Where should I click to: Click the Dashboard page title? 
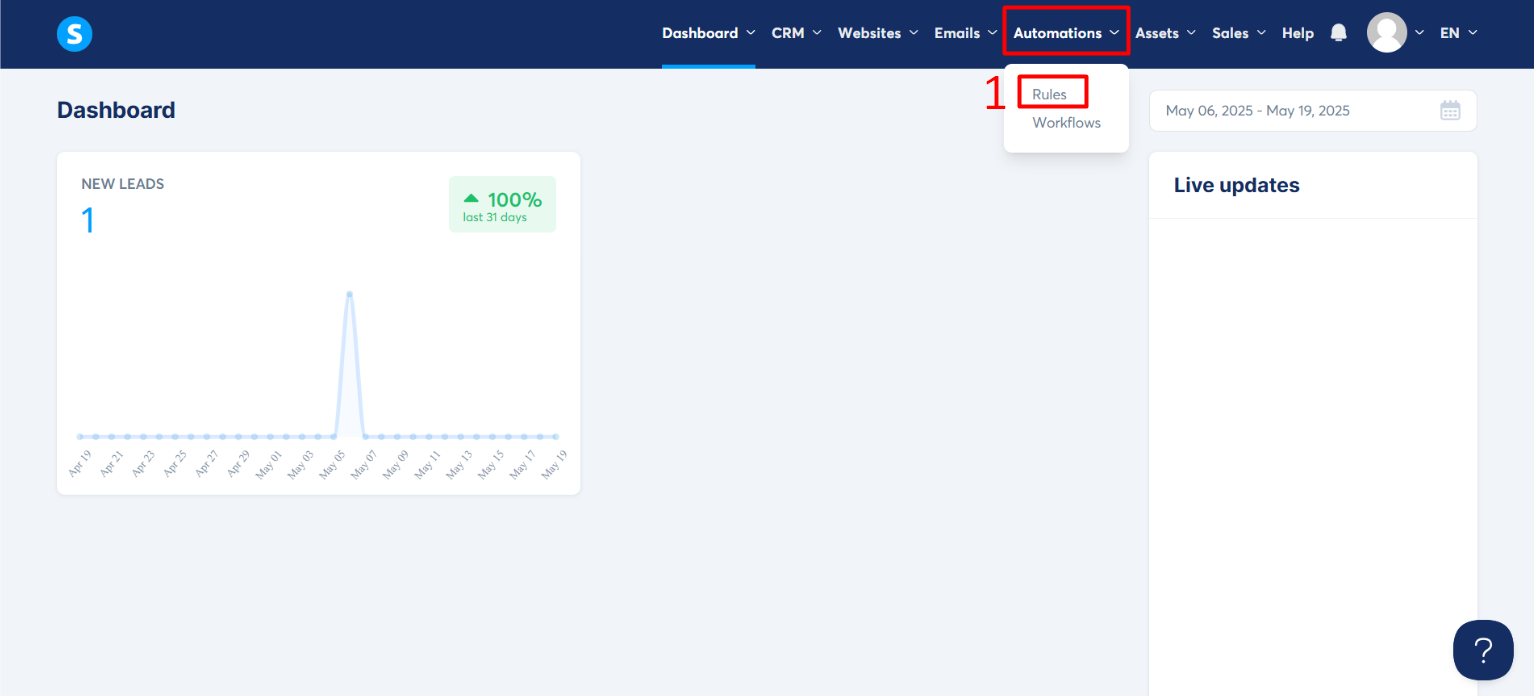tap(116, 110)
